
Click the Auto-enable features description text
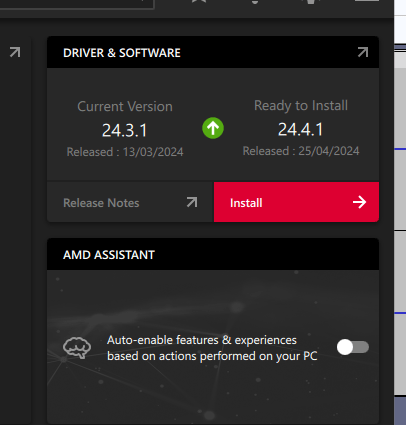point(212,348)
